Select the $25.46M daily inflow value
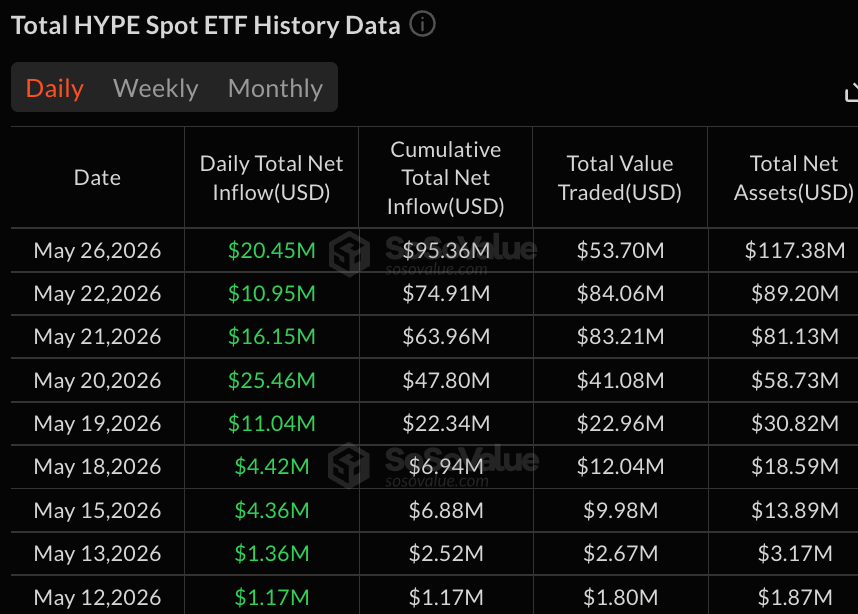The width and height of the screenshot is (858, 614). click(272, 380)
